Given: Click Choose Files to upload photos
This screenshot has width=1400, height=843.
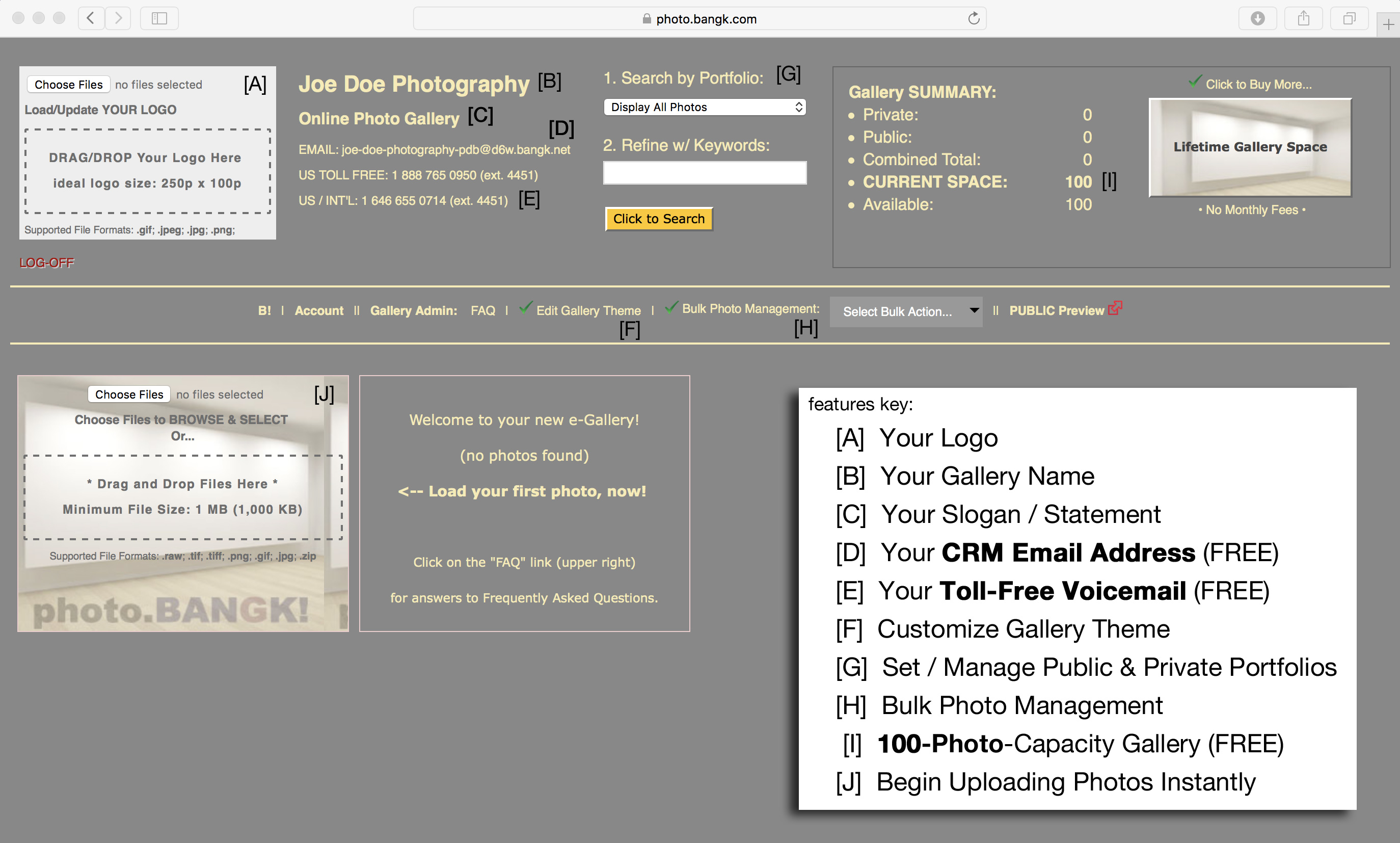Looking at the screenshot, I should click(x=129, y=394).
